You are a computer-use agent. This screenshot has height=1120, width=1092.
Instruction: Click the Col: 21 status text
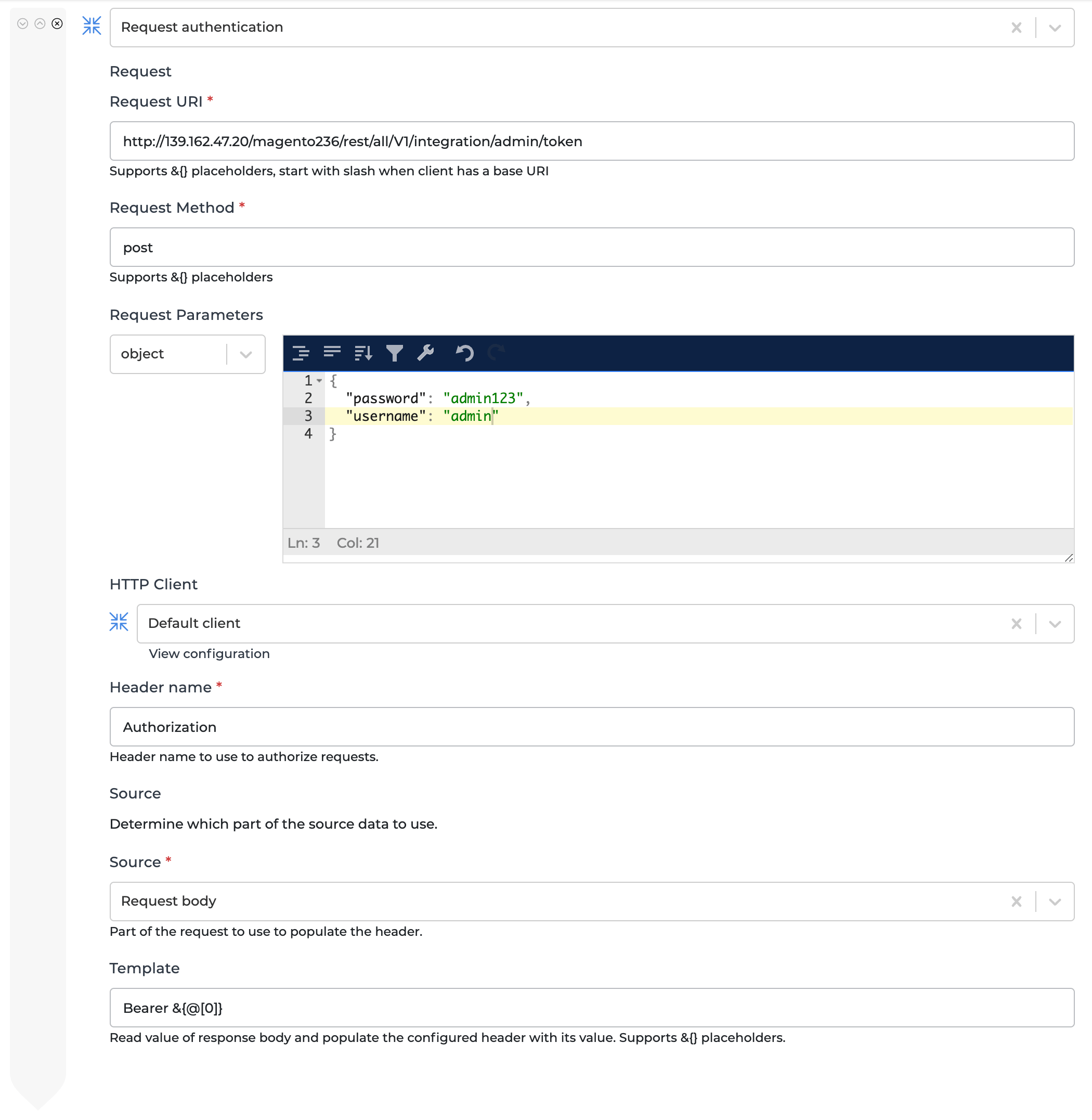pos(358,543)
